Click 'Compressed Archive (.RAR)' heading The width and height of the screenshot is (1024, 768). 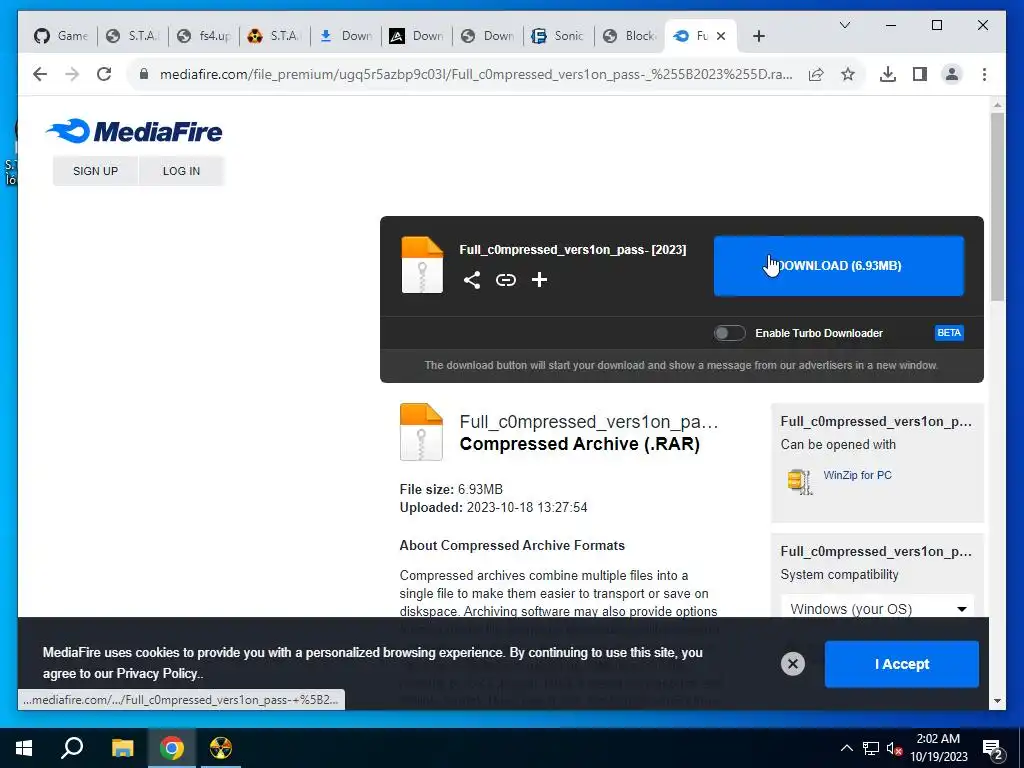click(x=579, y=444)
